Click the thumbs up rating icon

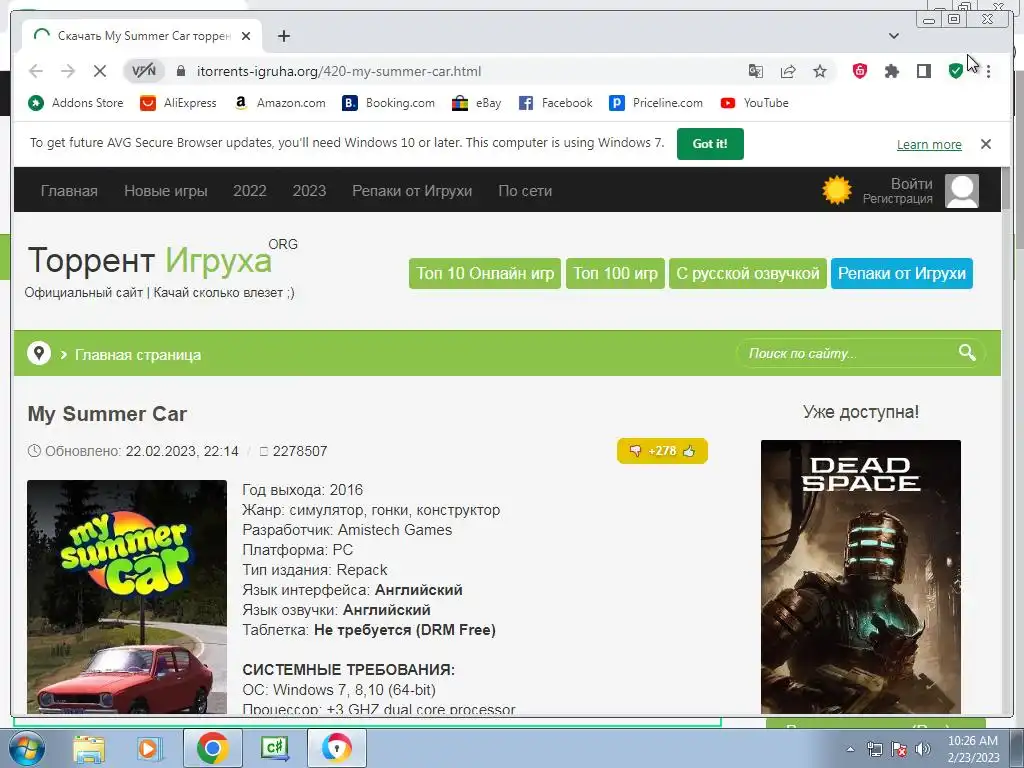689,451
